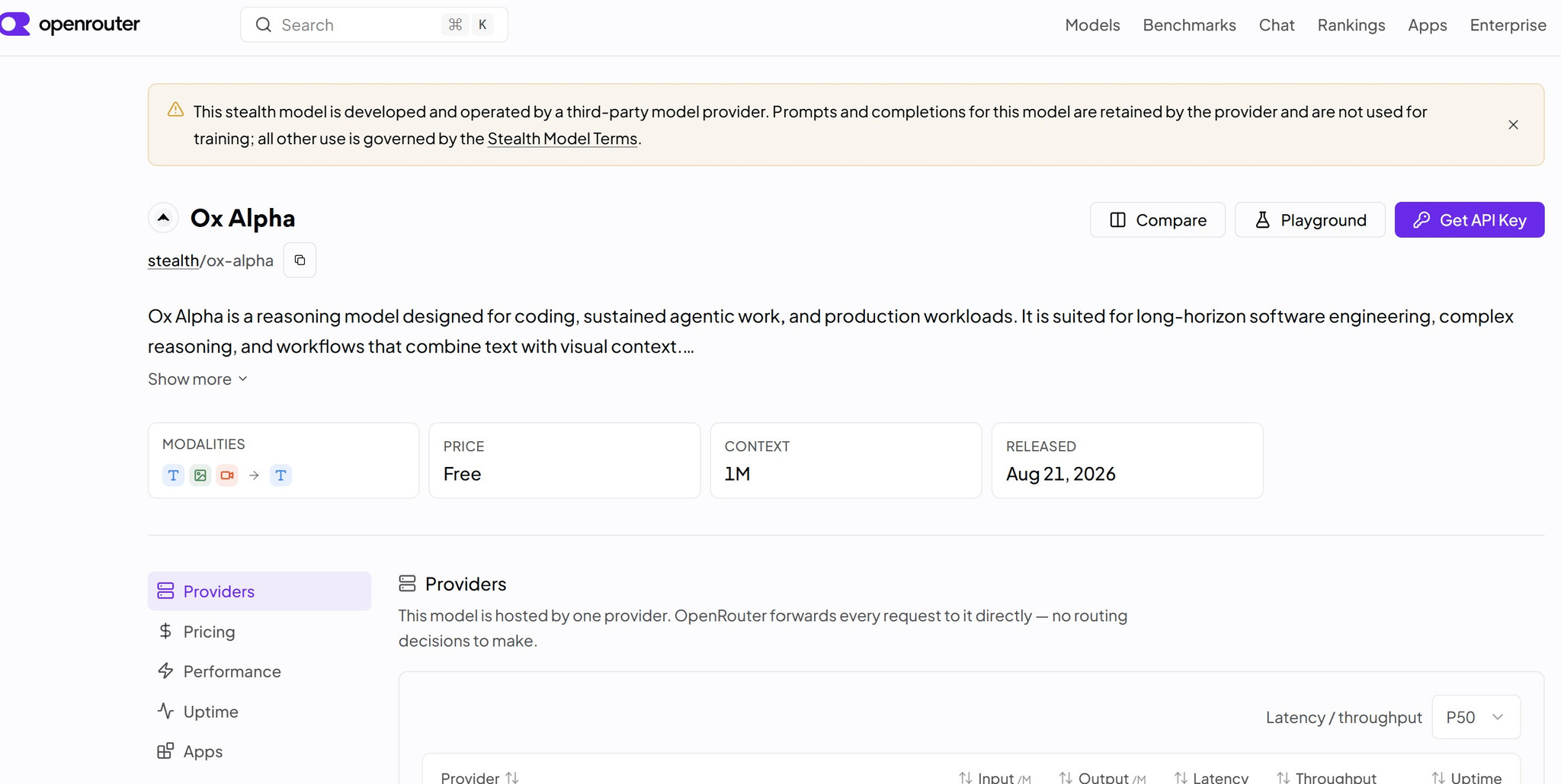The height and width of the screenshot is (784, 1561).
Task: Select the Providers sidebar tab
Action: 259,591
